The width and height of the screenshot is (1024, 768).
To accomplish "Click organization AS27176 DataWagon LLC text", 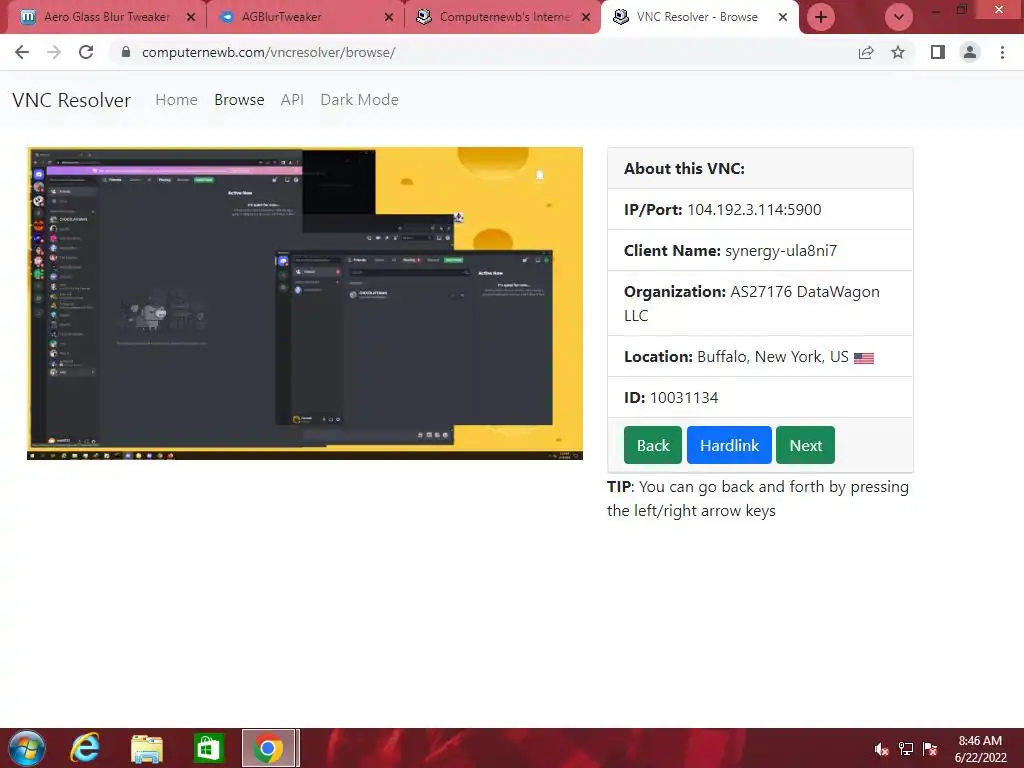I will (752, 304).
